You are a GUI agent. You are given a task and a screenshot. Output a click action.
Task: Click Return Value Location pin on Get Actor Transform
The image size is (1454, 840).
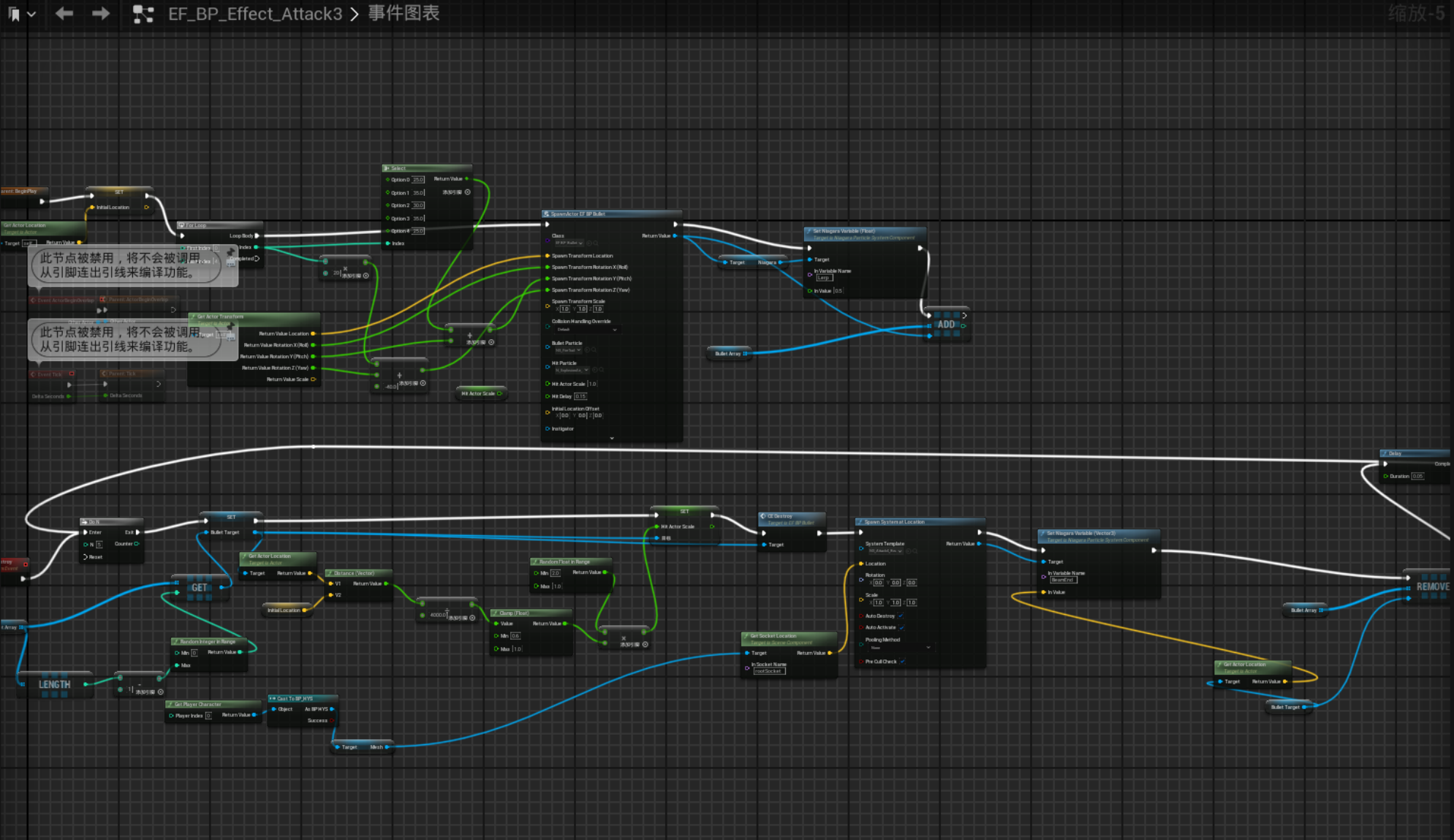click(x=314, y=333)
